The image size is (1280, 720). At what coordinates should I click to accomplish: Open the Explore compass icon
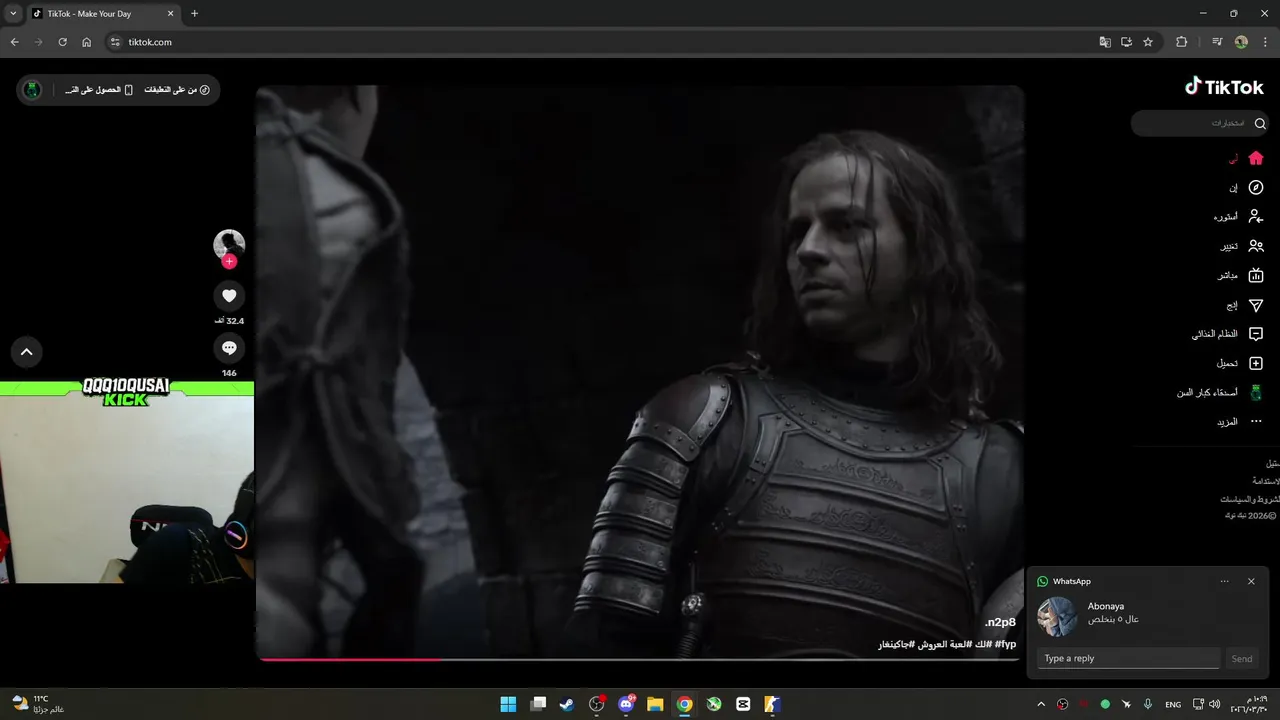[1256, 187]
